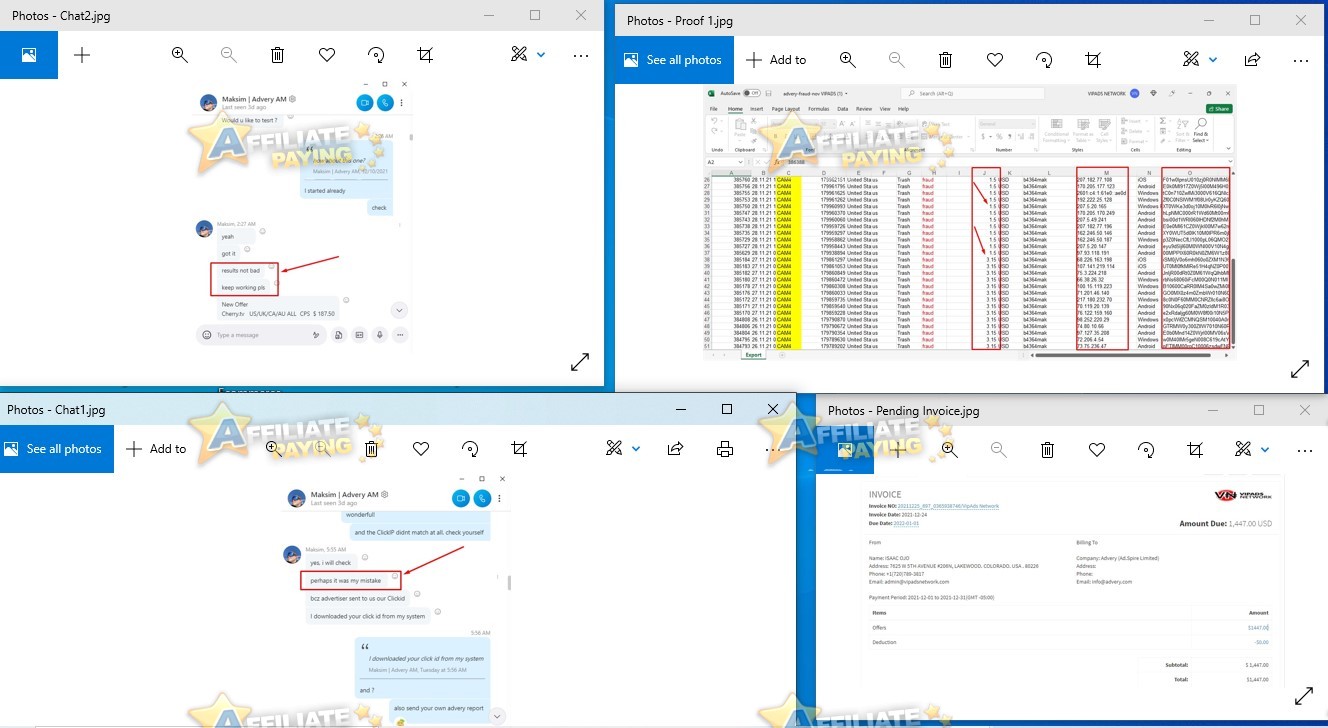Favorite the Pending Invoice.jpg photo with the heart
1328x728 pixels.
click(1097, 450)
